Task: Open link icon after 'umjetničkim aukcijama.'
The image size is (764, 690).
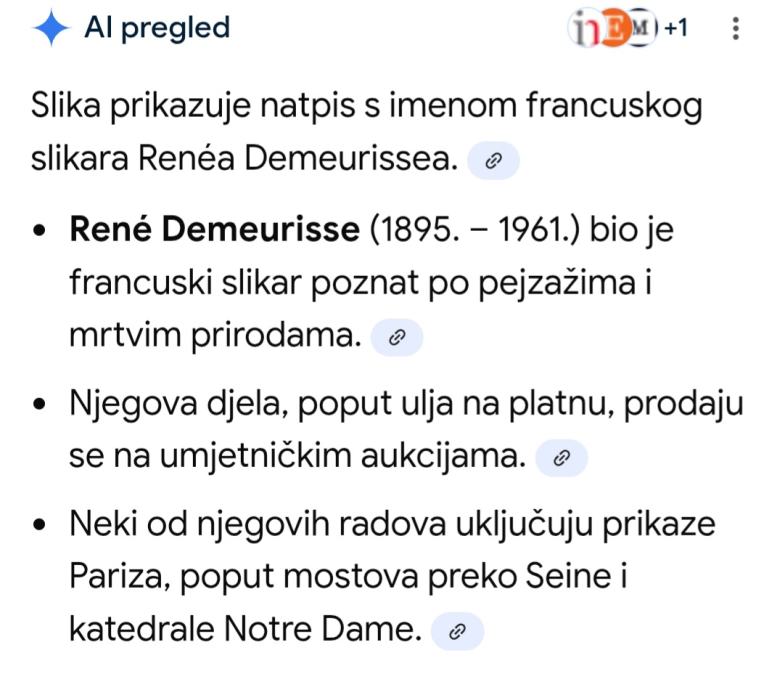Action: [561, 457]
